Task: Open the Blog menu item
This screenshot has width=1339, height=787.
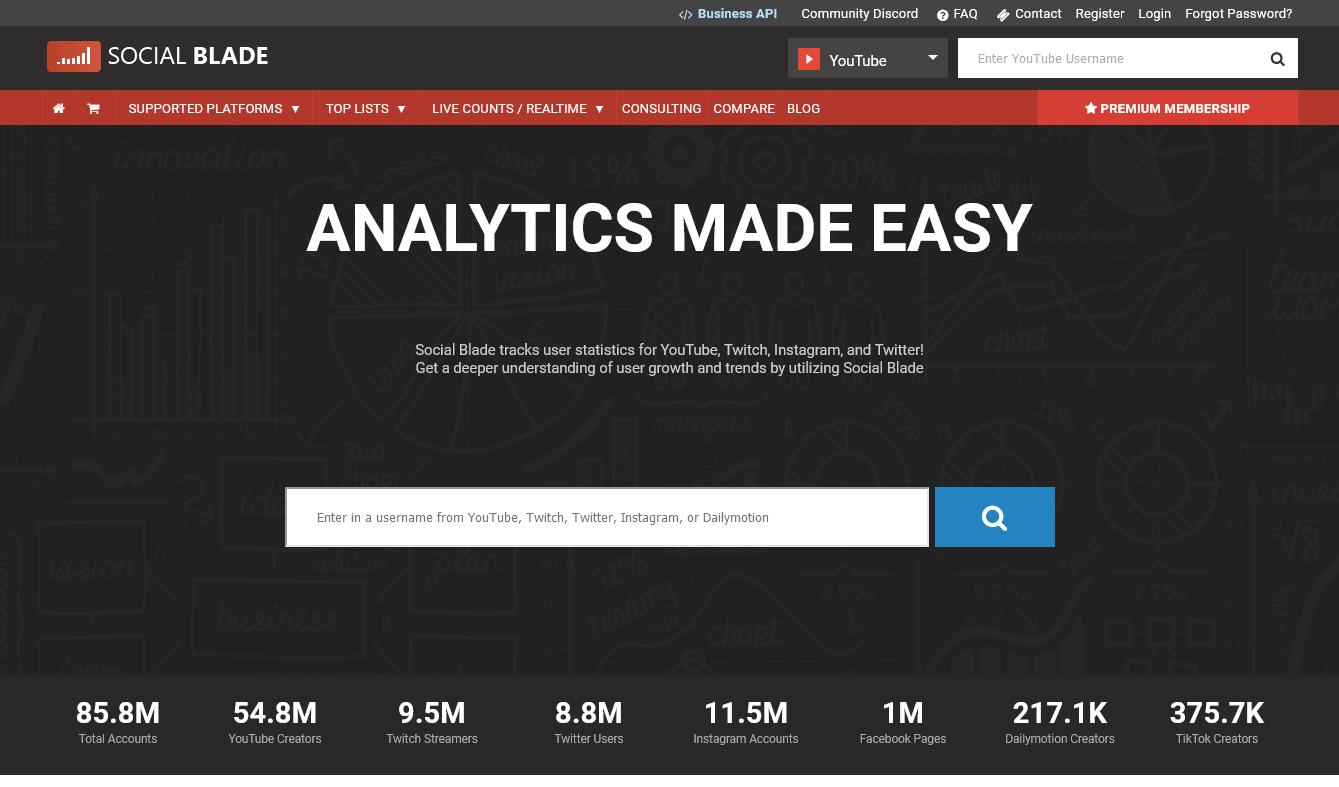Action: point(803,108)
